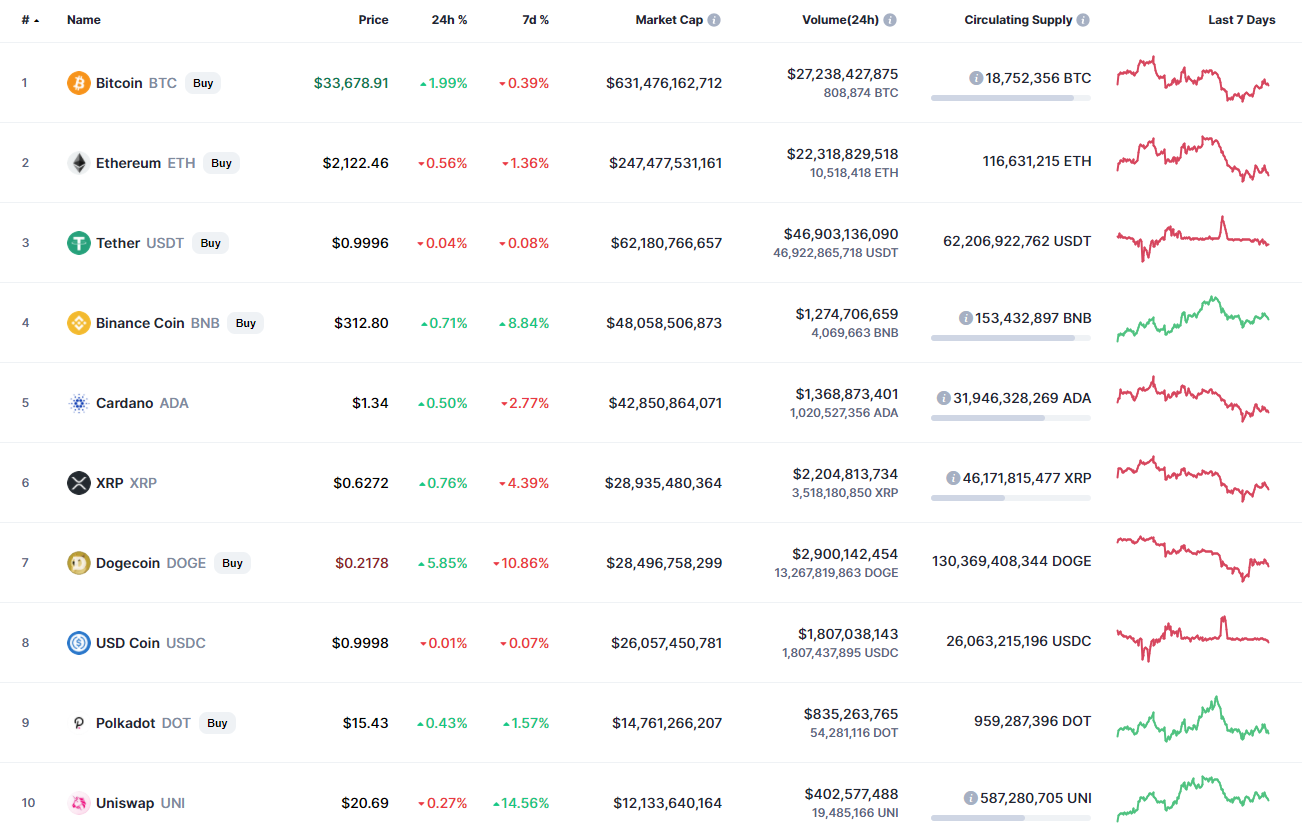This screenshot has width=1302, height=836.
Task: Open Bitcoin's 7-day price chart
Action: tap(1193, 80)
